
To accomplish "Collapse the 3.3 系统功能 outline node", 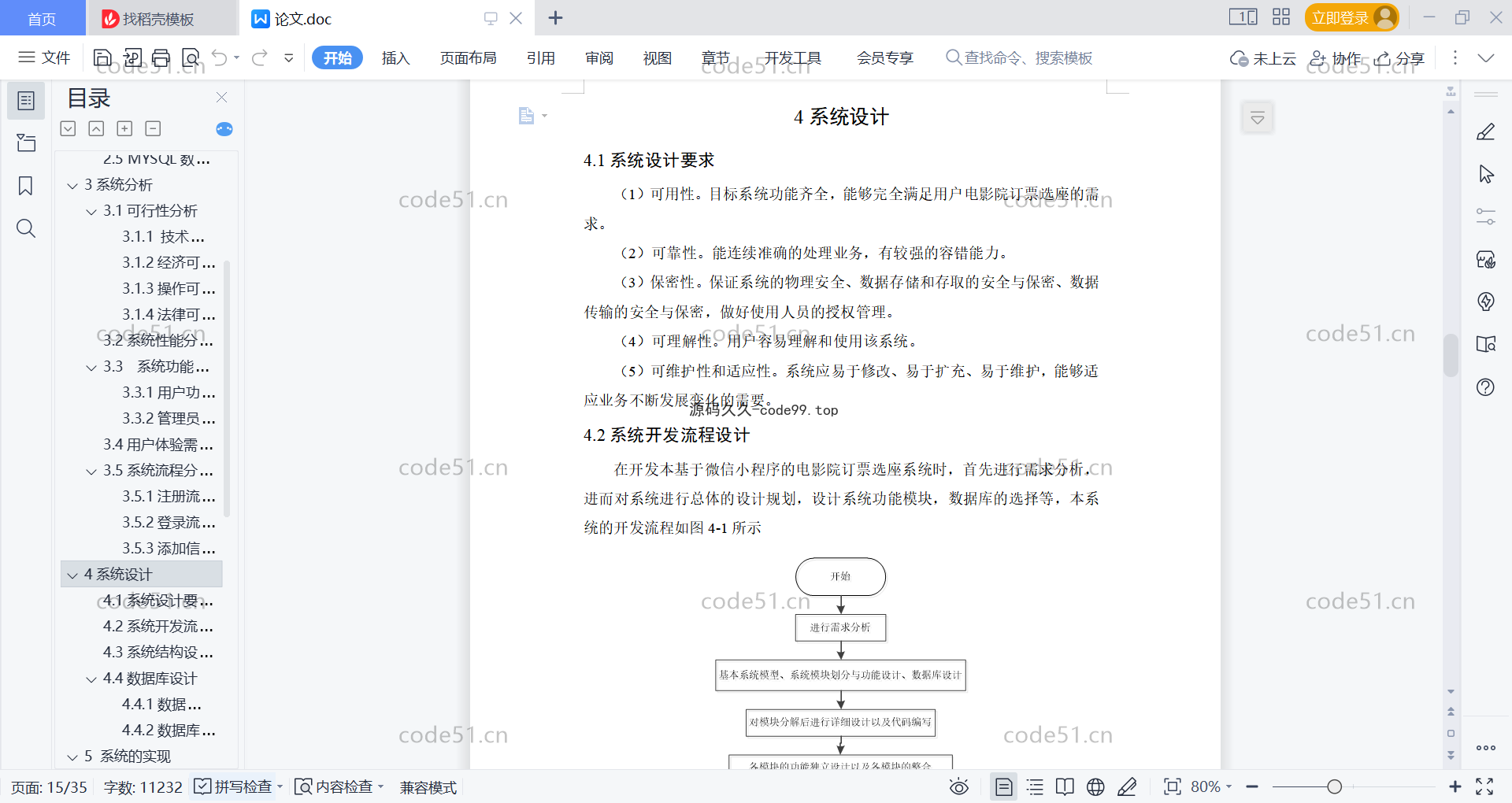I will [91, 368].
